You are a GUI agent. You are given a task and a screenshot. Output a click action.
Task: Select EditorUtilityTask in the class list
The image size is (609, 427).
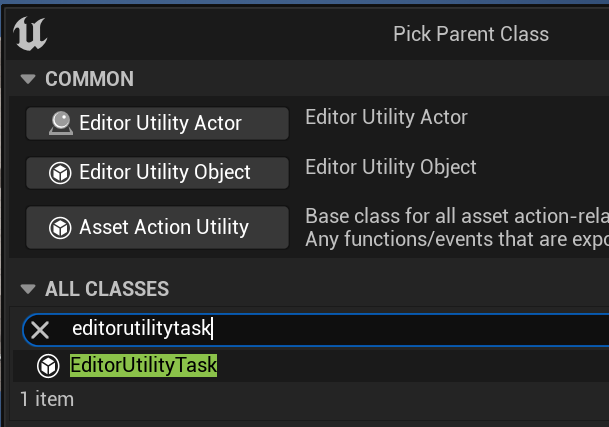(x=143, y=366)
